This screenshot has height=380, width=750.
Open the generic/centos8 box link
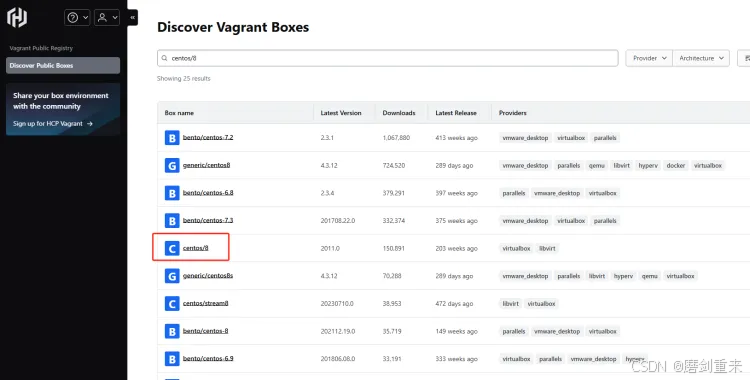click(x=207, y=165)
